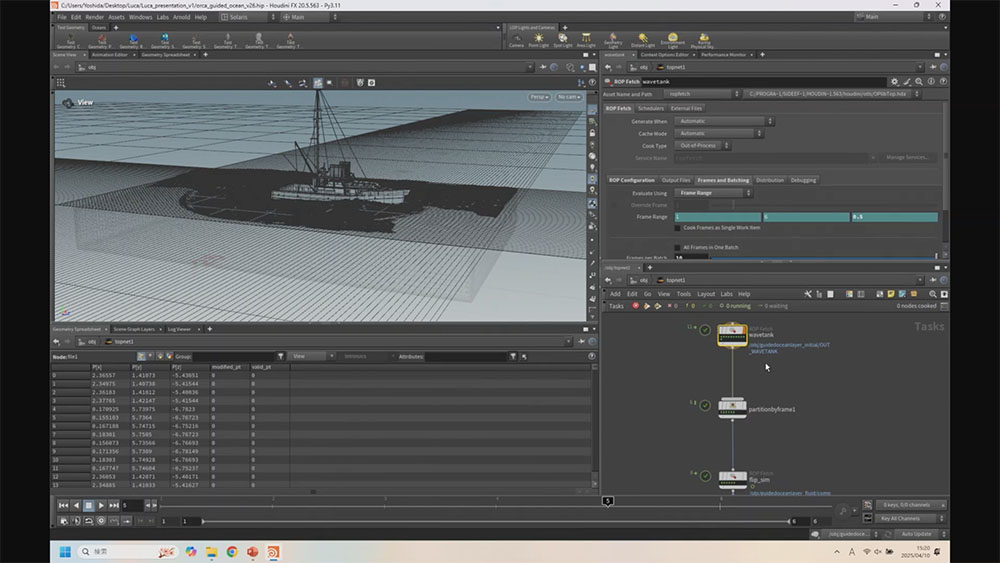Click the playback range slider bar

pyautogui.click(x=496, y=522)
